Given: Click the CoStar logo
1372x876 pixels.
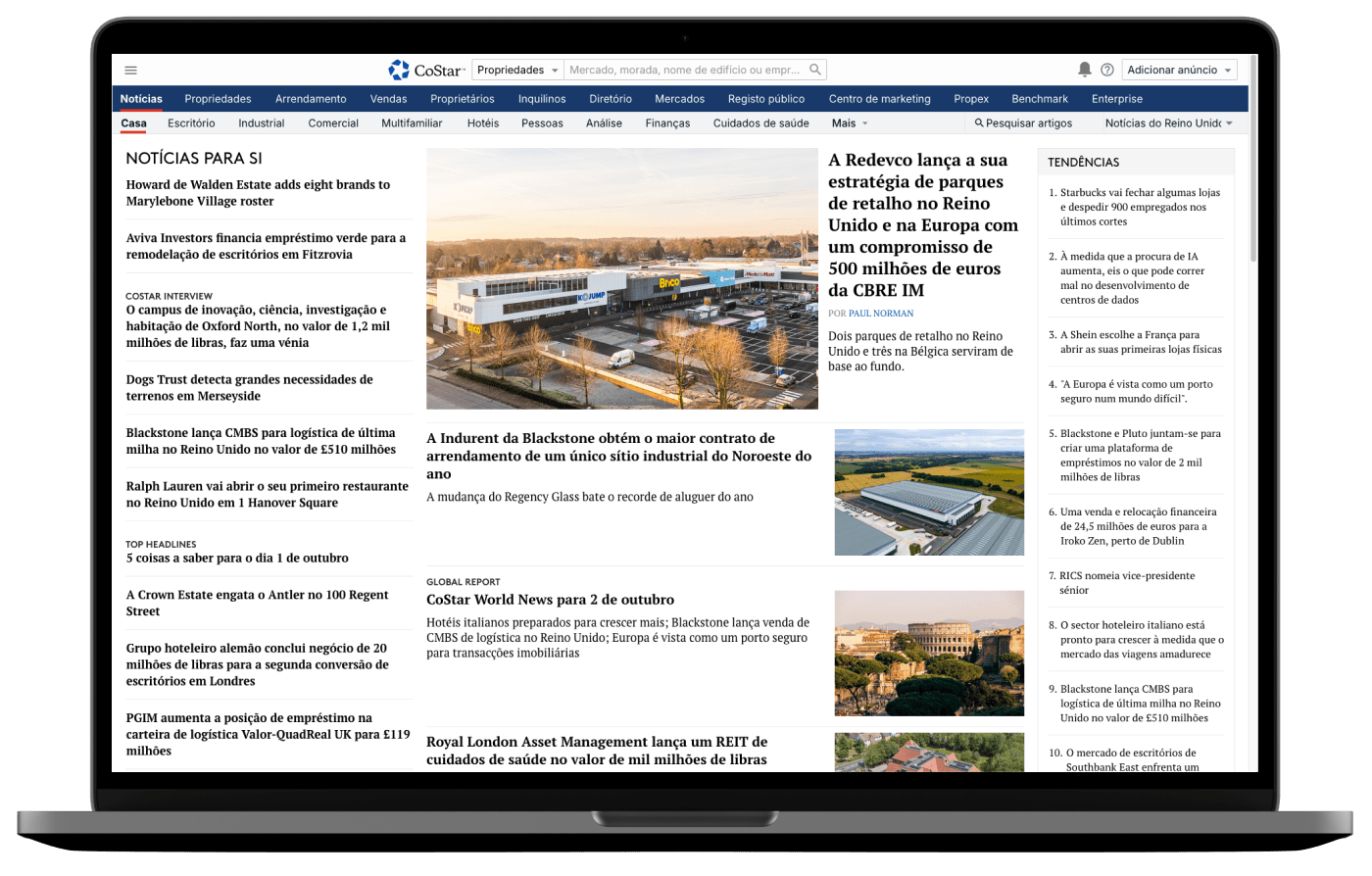Looking at the screenshot, I should pos(426,70).
